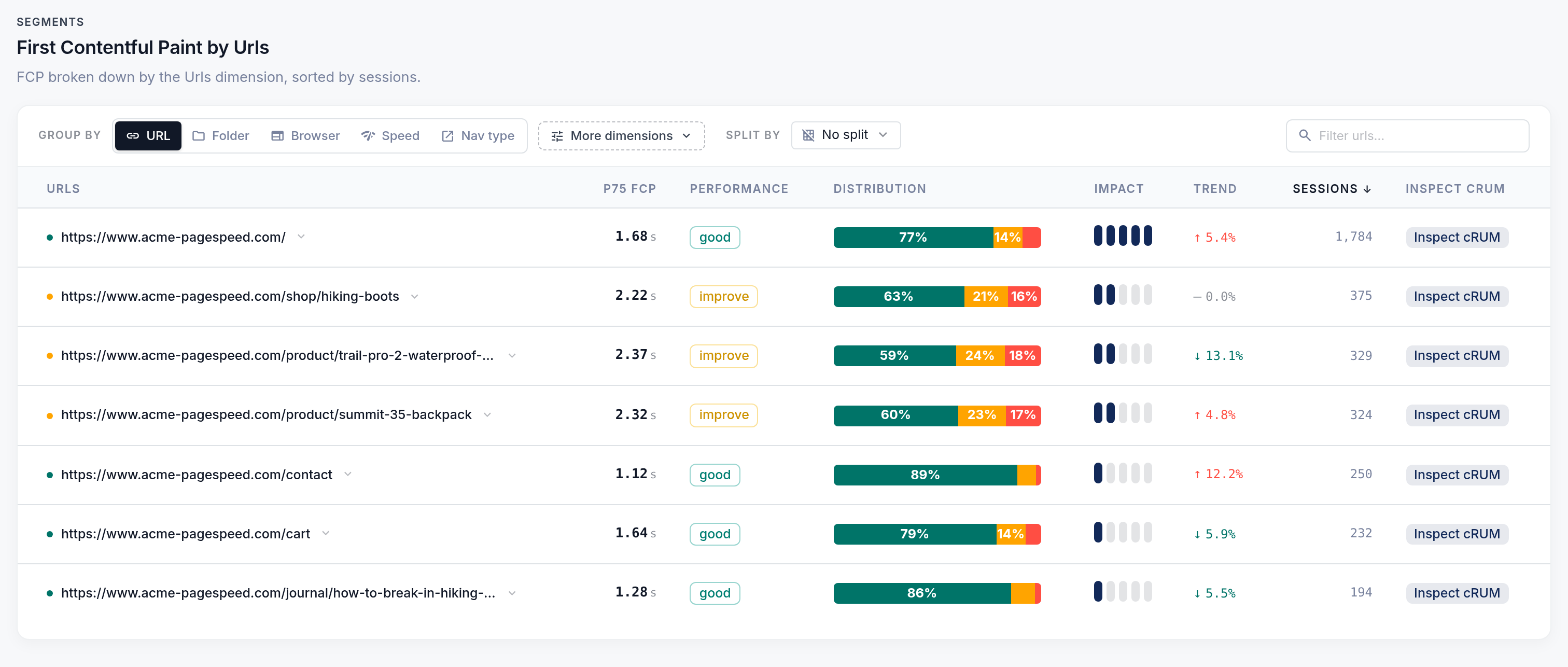Image resolution: width=1568 pixels, height=667 pixels.
Task: Click search magnifier icon in filter box
Action: [x=1305, y=135]
